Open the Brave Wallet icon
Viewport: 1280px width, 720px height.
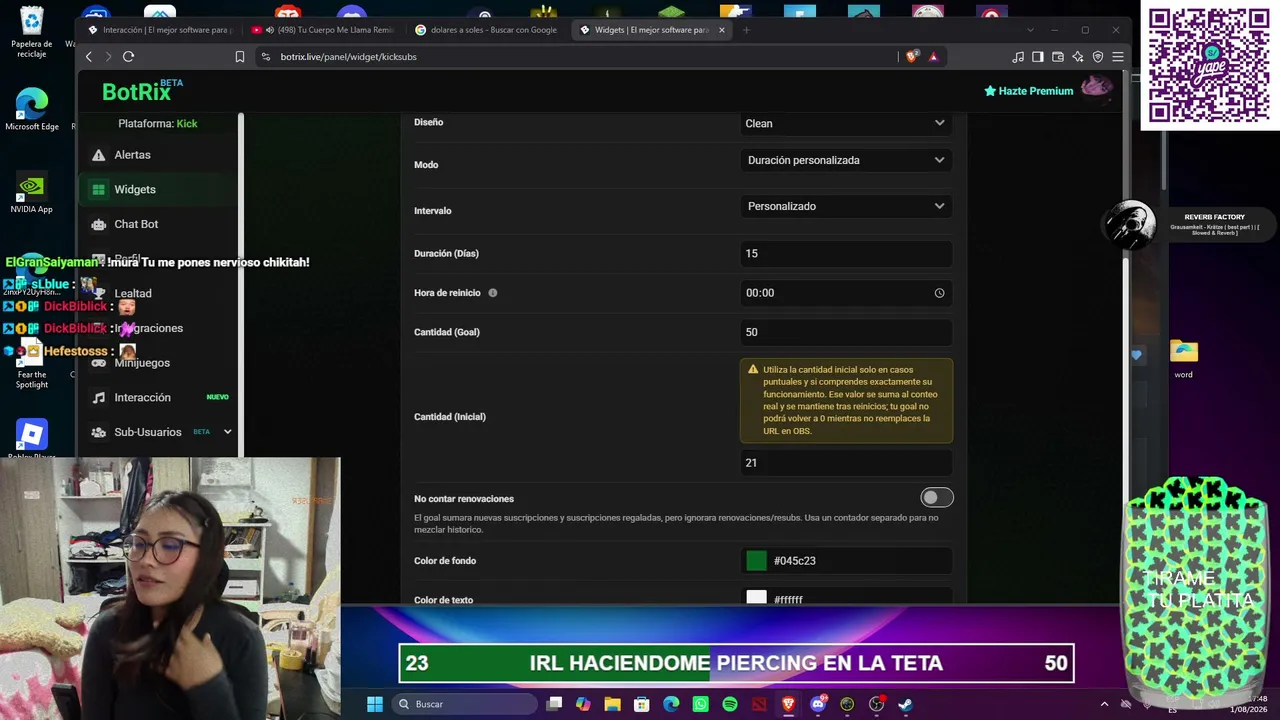(x=1058, y=57)
